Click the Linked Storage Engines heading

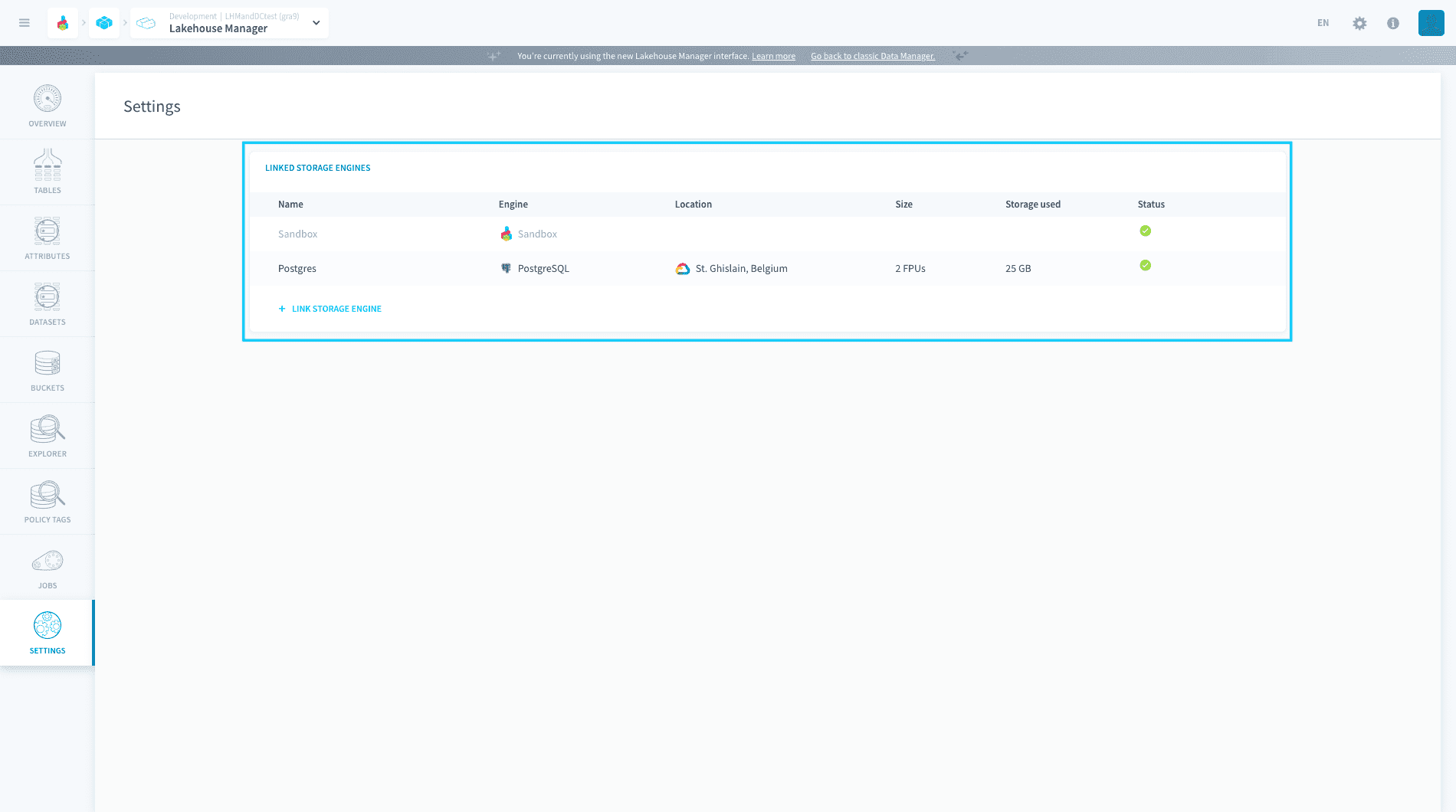(318, 168)
